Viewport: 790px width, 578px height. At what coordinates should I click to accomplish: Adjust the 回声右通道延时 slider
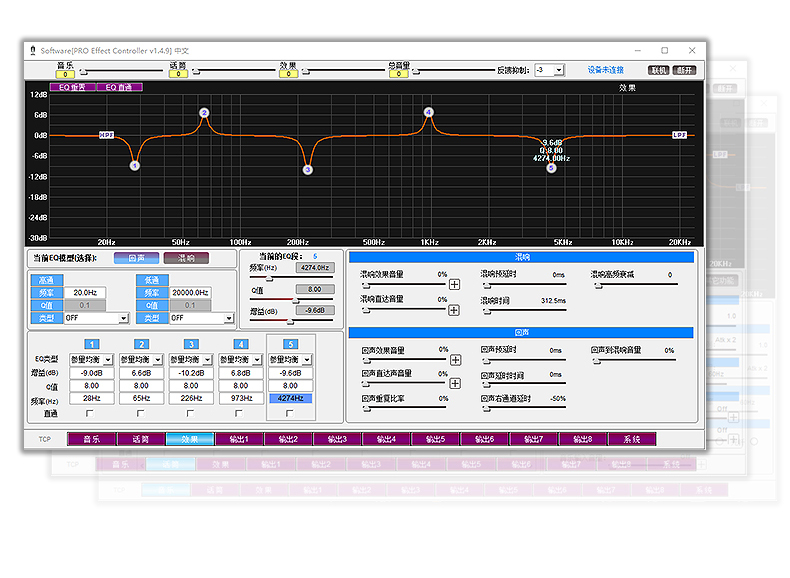pos(524,408)
